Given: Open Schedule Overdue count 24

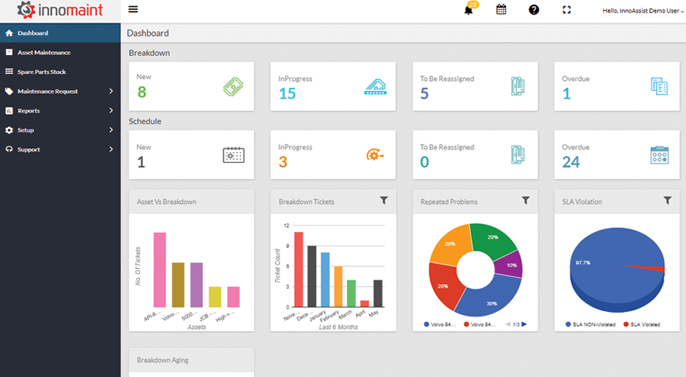Looking at the screenshot, I should point(571,162).
